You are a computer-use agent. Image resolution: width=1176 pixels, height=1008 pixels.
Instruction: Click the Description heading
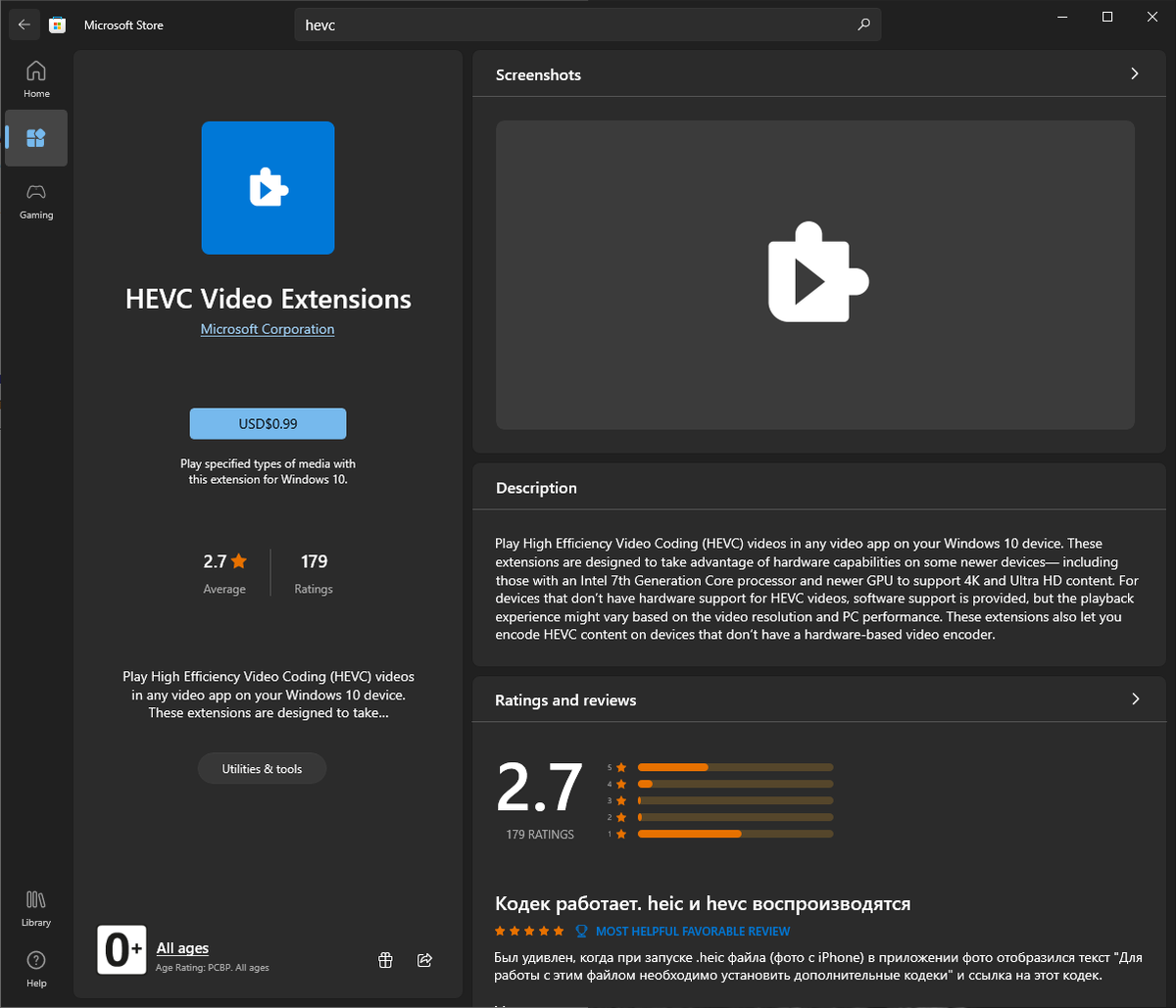[536, 488]
